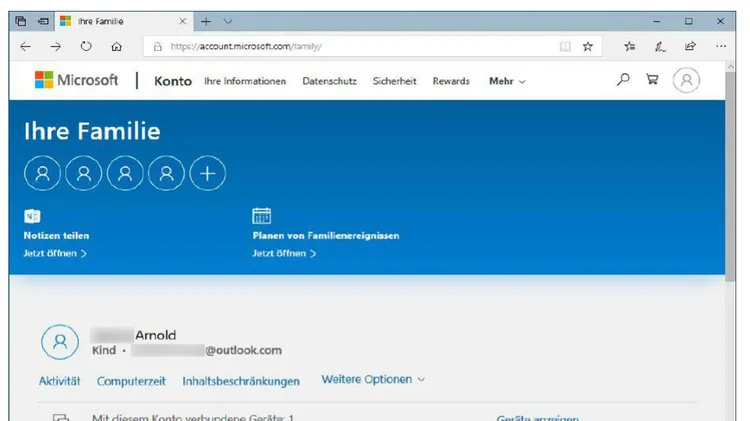This screenshot has width=750, height=421.
Task: Add notes with the pen icon
Action: (660, 46)
